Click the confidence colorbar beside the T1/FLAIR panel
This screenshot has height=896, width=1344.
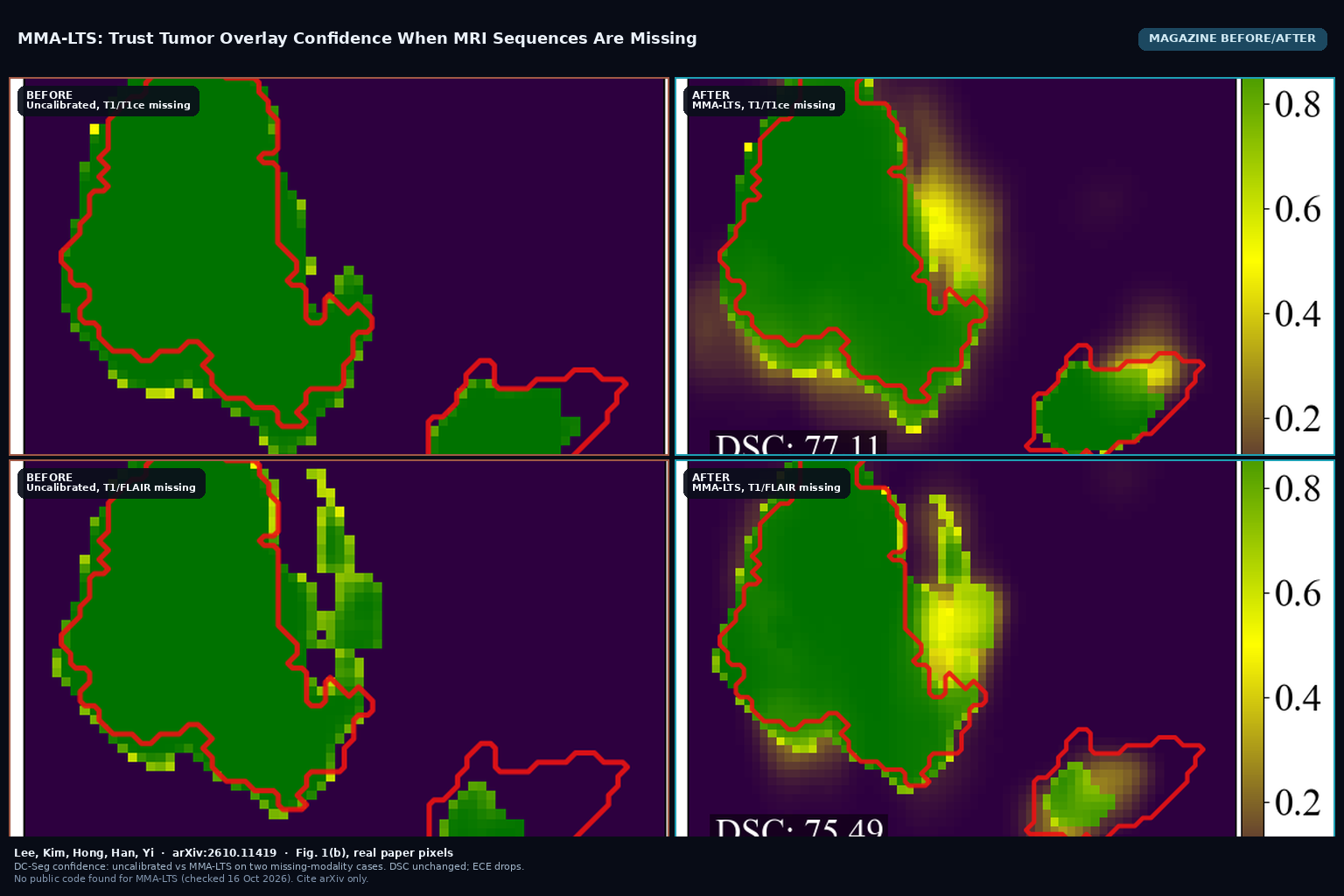[1252, 648]
